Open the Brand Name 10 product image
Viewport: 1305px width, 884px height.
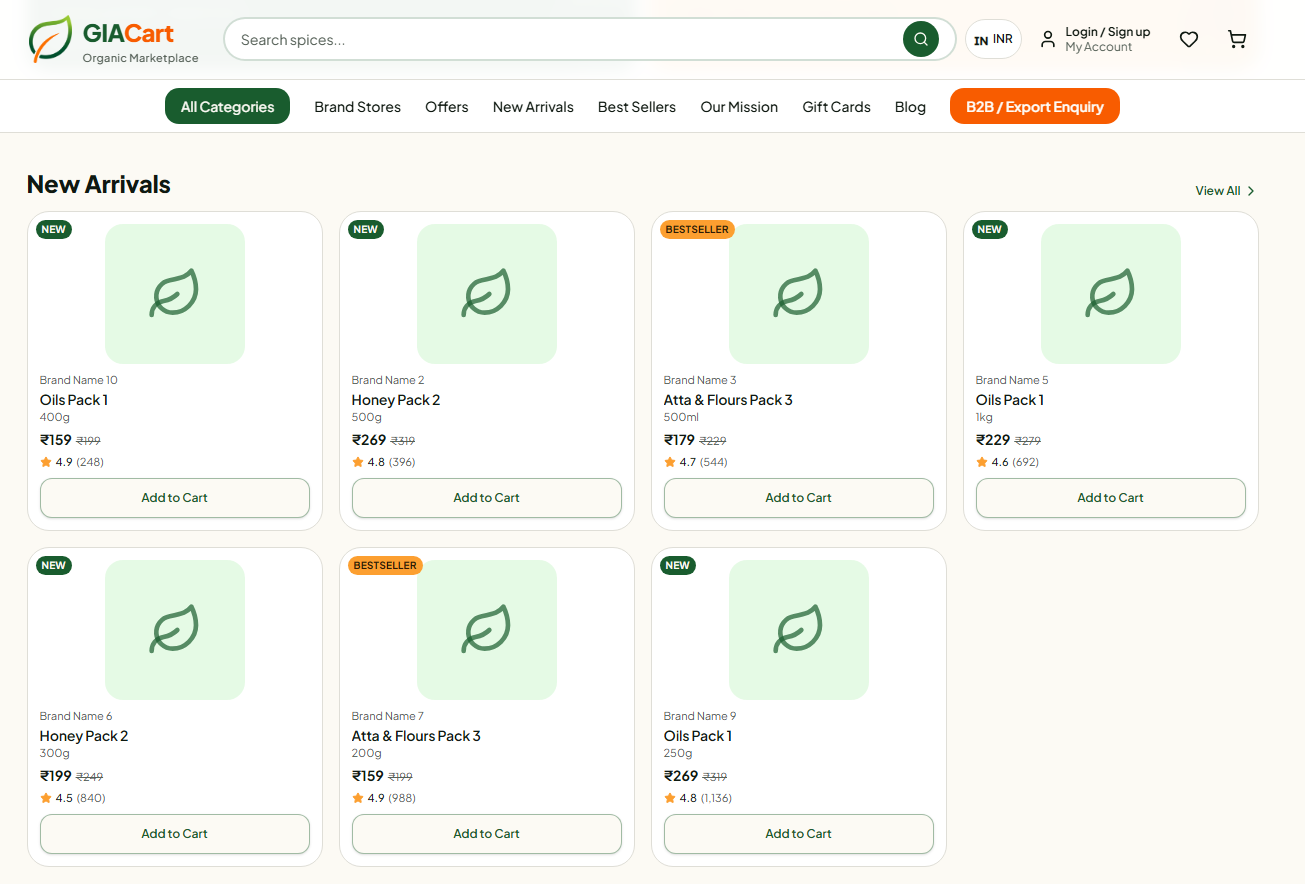pos(175,294)
